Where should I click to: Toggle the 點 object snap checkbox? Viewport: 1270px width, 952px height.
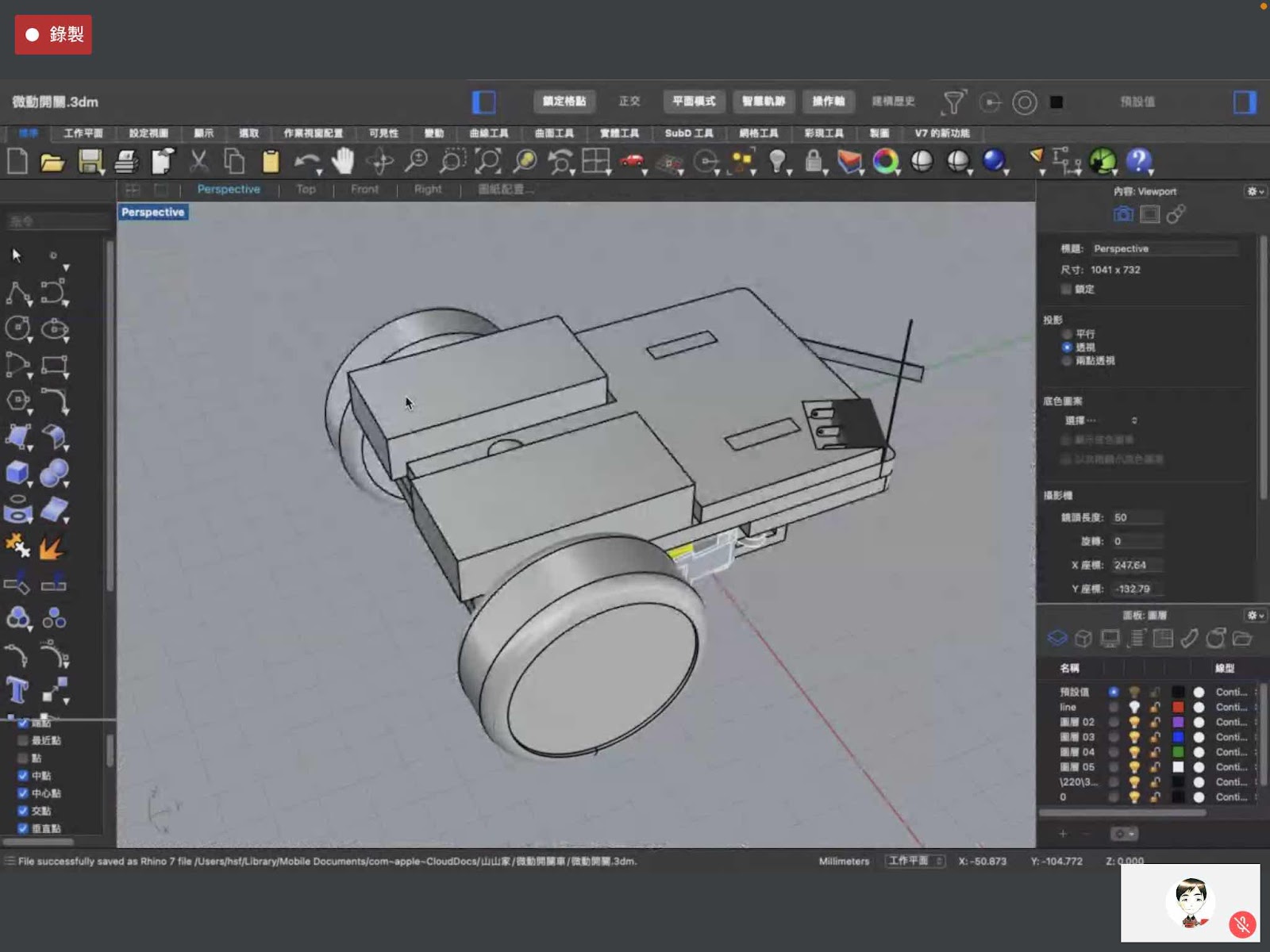pos(23,758)
